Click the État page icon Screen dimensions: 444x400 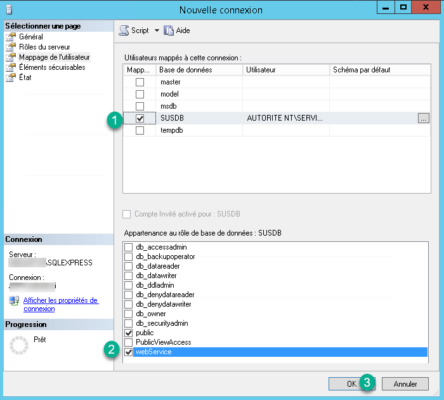pos(11,77)
